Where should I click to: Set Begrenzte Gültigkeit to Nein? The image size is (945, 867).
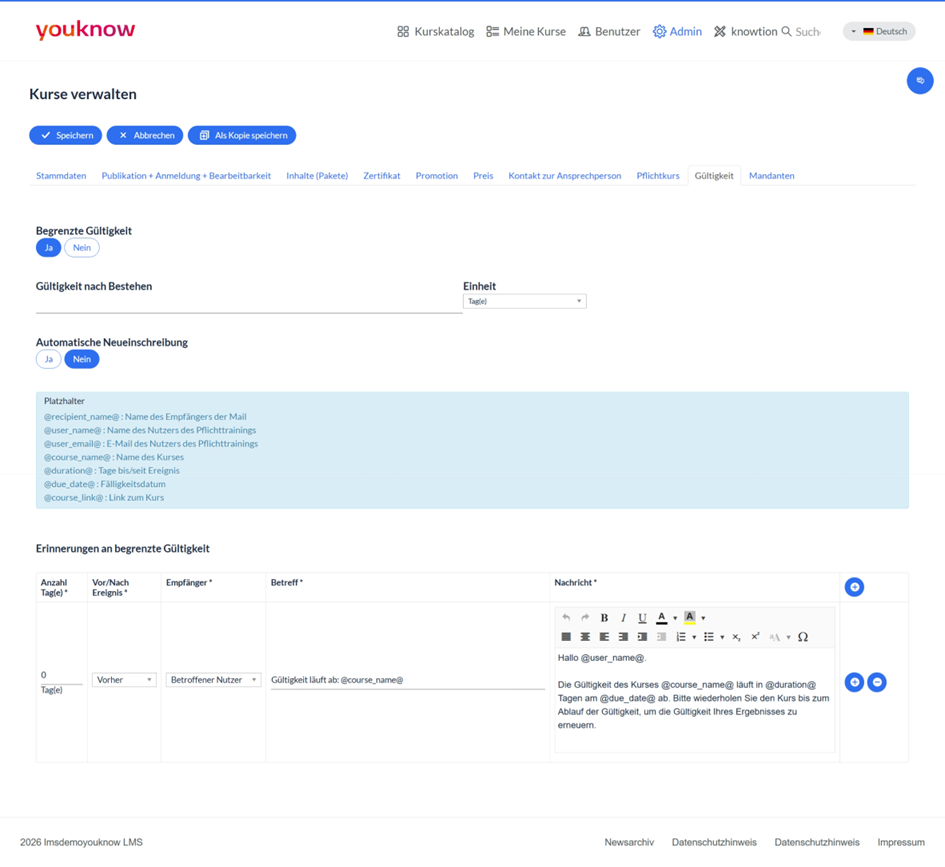82,248
